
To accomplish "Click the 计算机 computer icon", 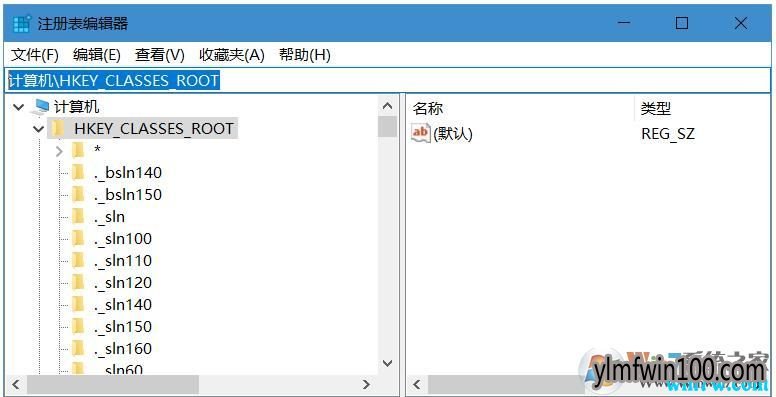I will (42, 106).
